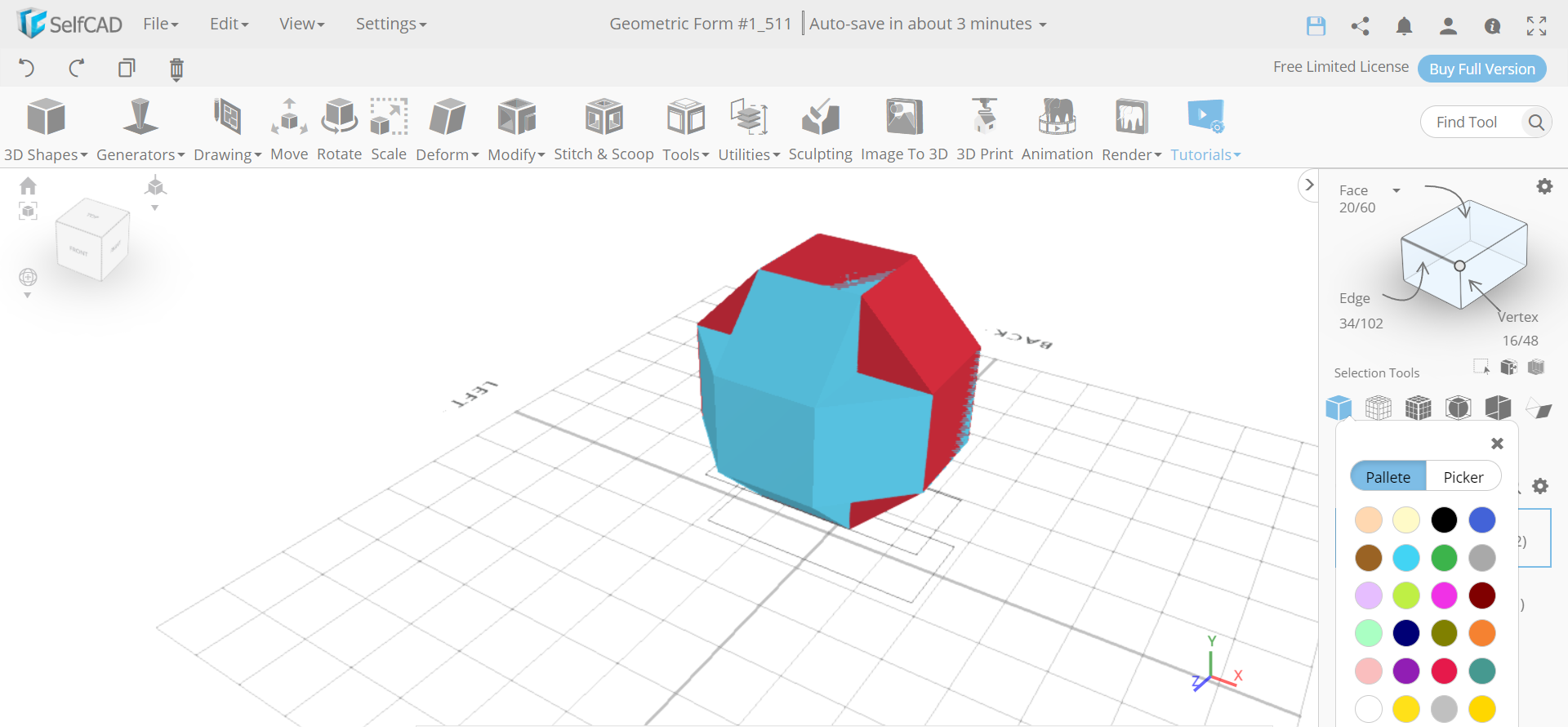Open the Drawing tool
The width and height of the screenshot is (1568, 727).
point(227,130)
